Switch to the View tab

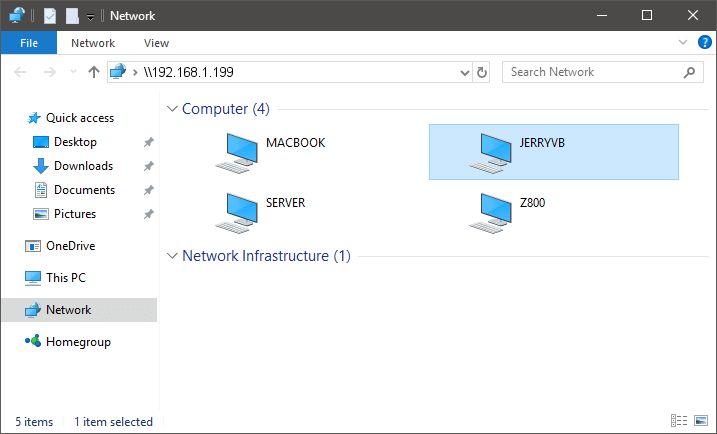pos(156,43)
